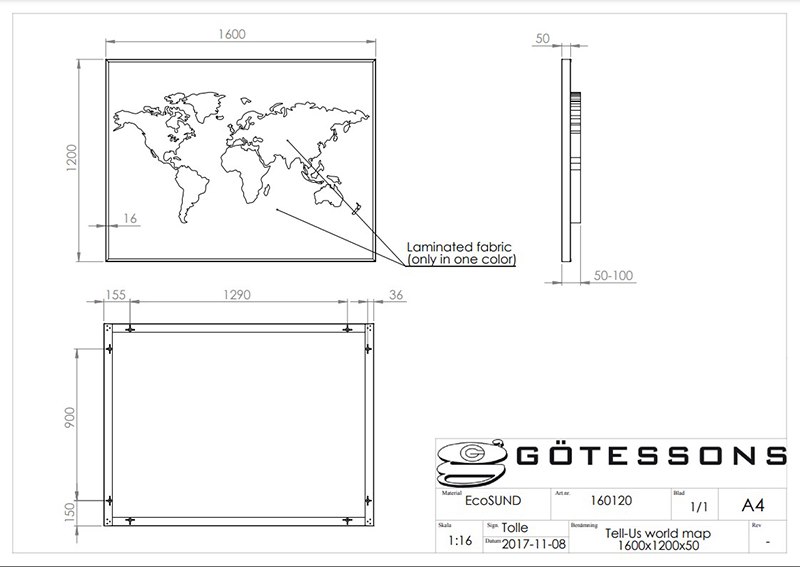
Task: Click the 16 frame thickness dimension
Action: click(129, 217)
